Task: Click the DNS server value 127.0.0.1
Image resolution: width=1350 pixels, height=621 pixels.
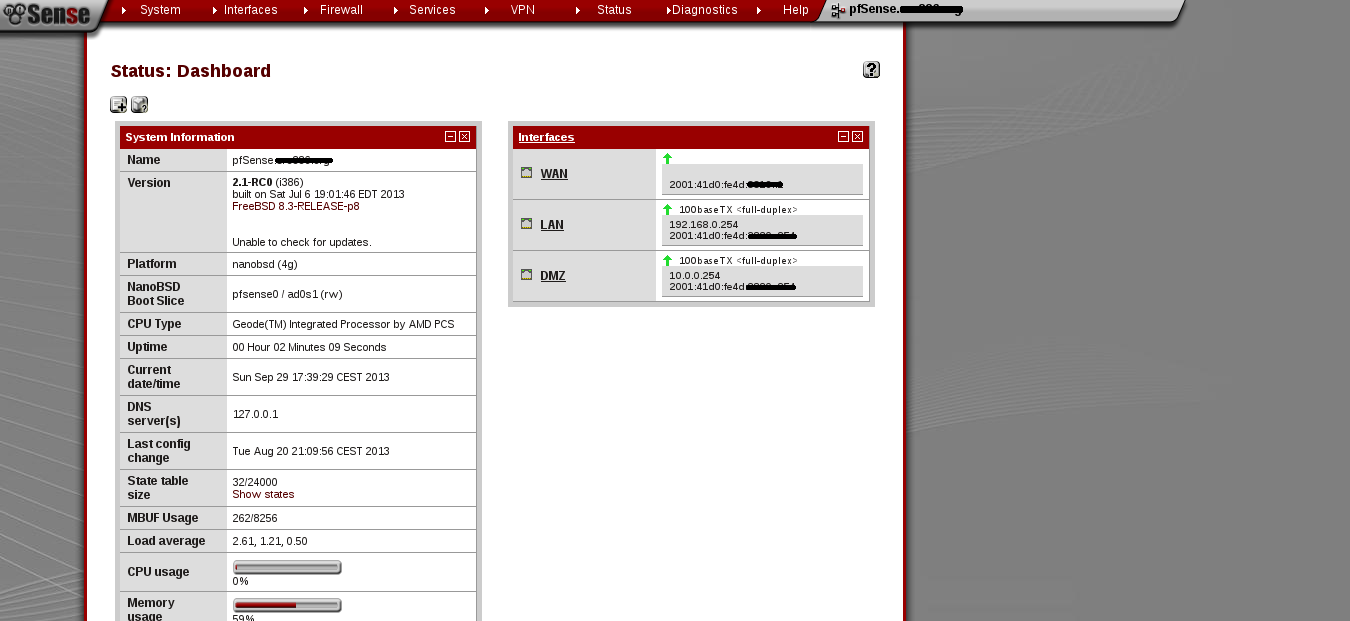Action: 255,414
